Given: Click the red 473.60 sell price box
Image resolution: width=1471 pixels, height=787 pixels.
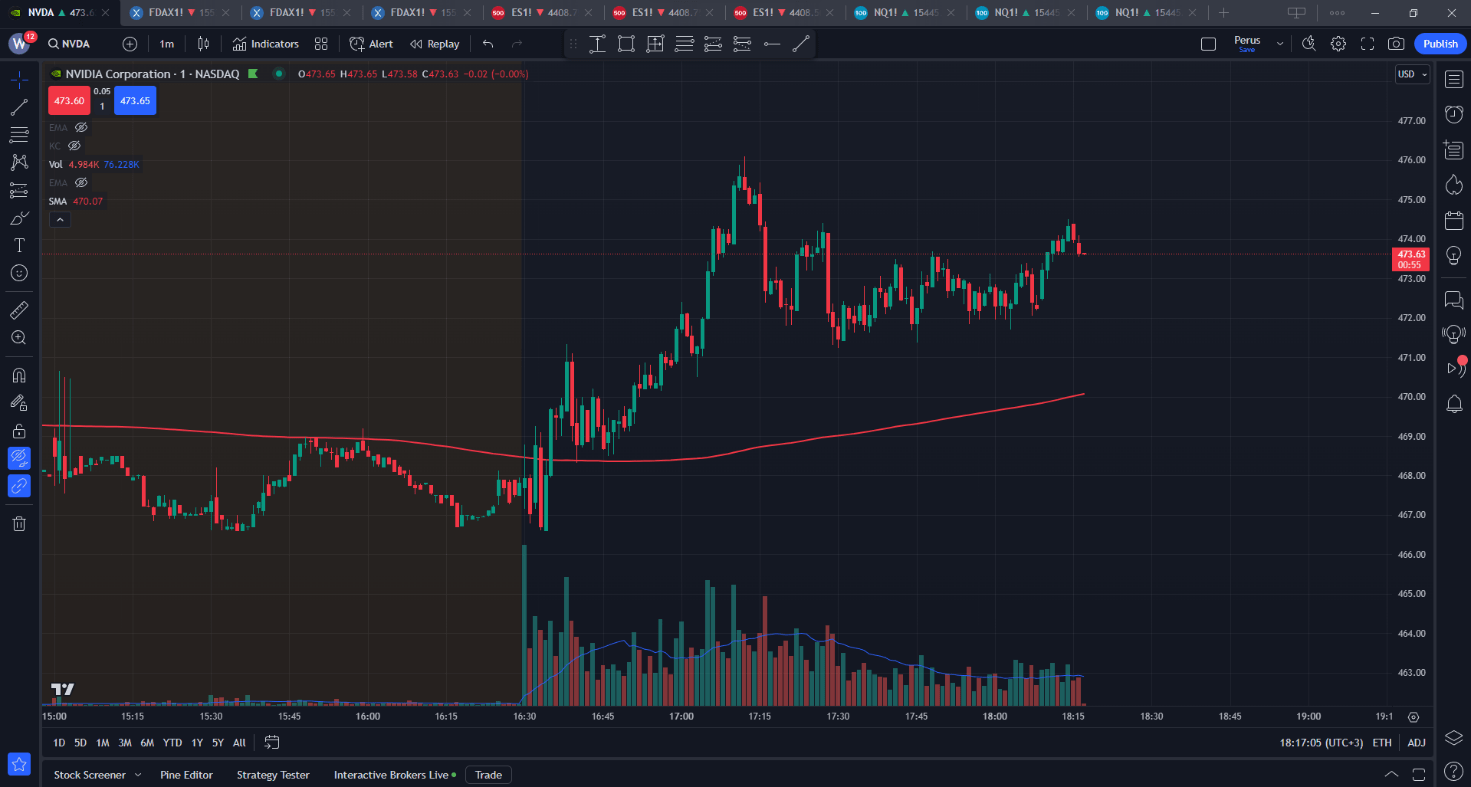Looking at the screenshot, I should pyautogui.click(x=68, y=101).
